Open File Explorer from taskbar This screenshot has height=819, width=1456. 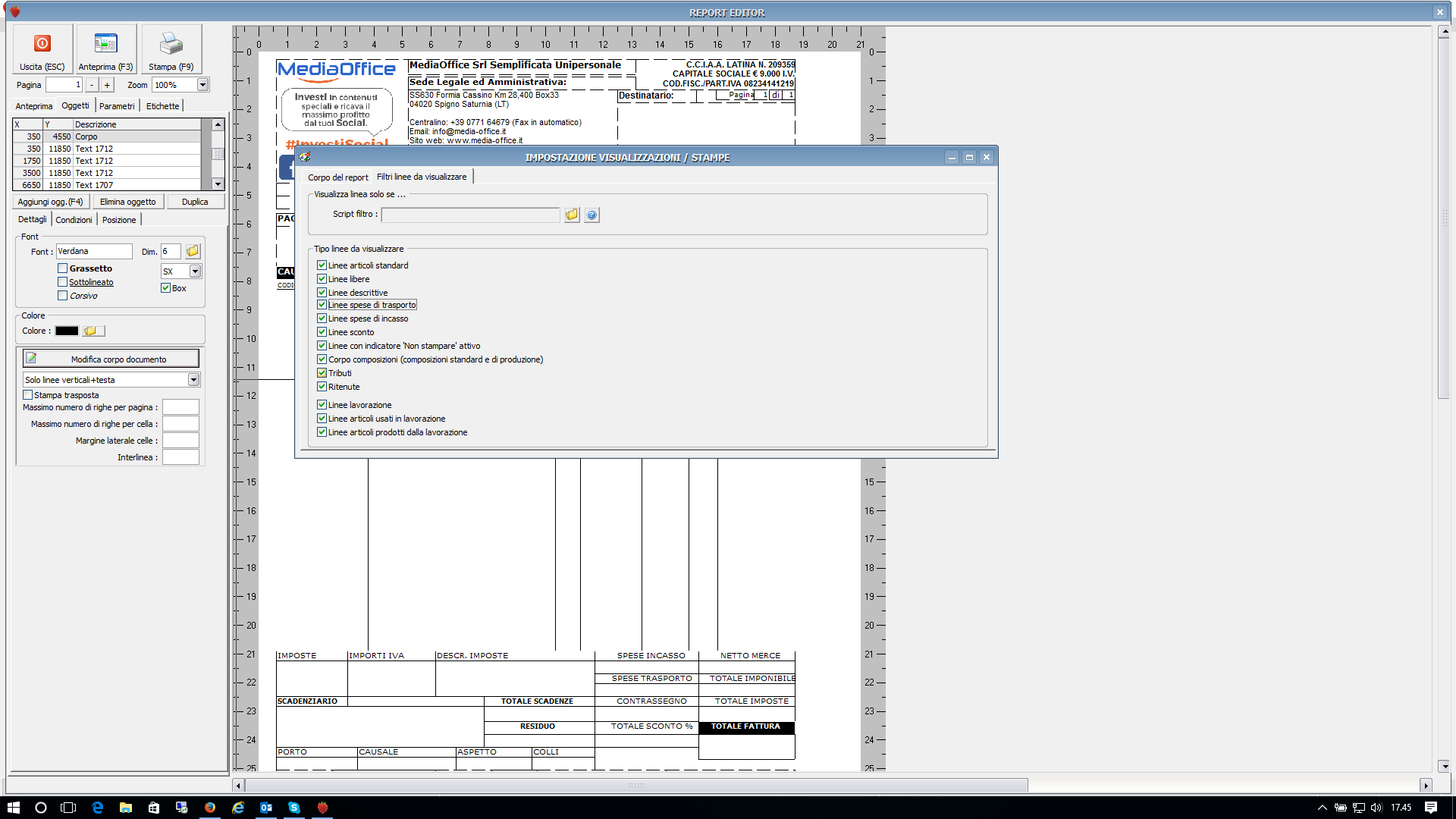(x=126, y=808)
